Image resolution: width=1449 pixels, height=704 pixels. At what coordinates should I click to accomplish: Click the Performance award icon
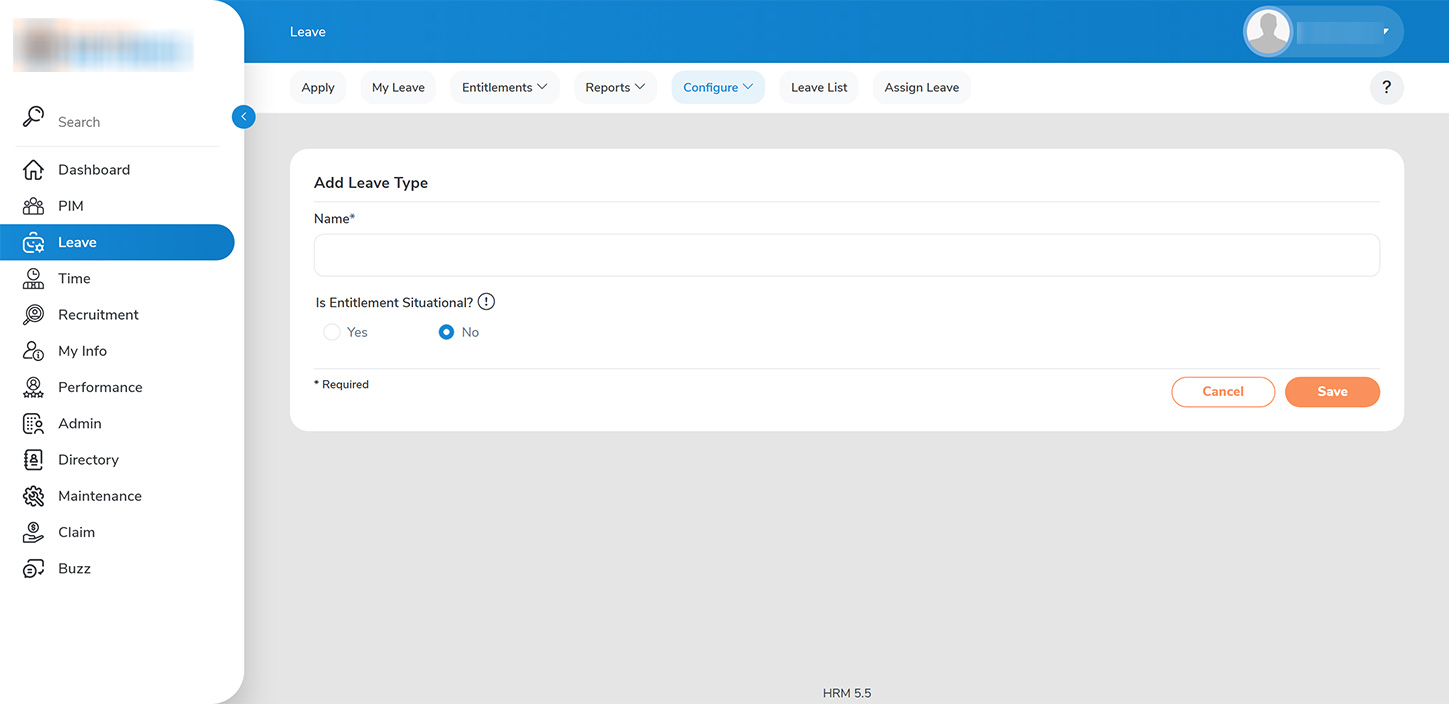pyautogui.click(x=33, y=387)
